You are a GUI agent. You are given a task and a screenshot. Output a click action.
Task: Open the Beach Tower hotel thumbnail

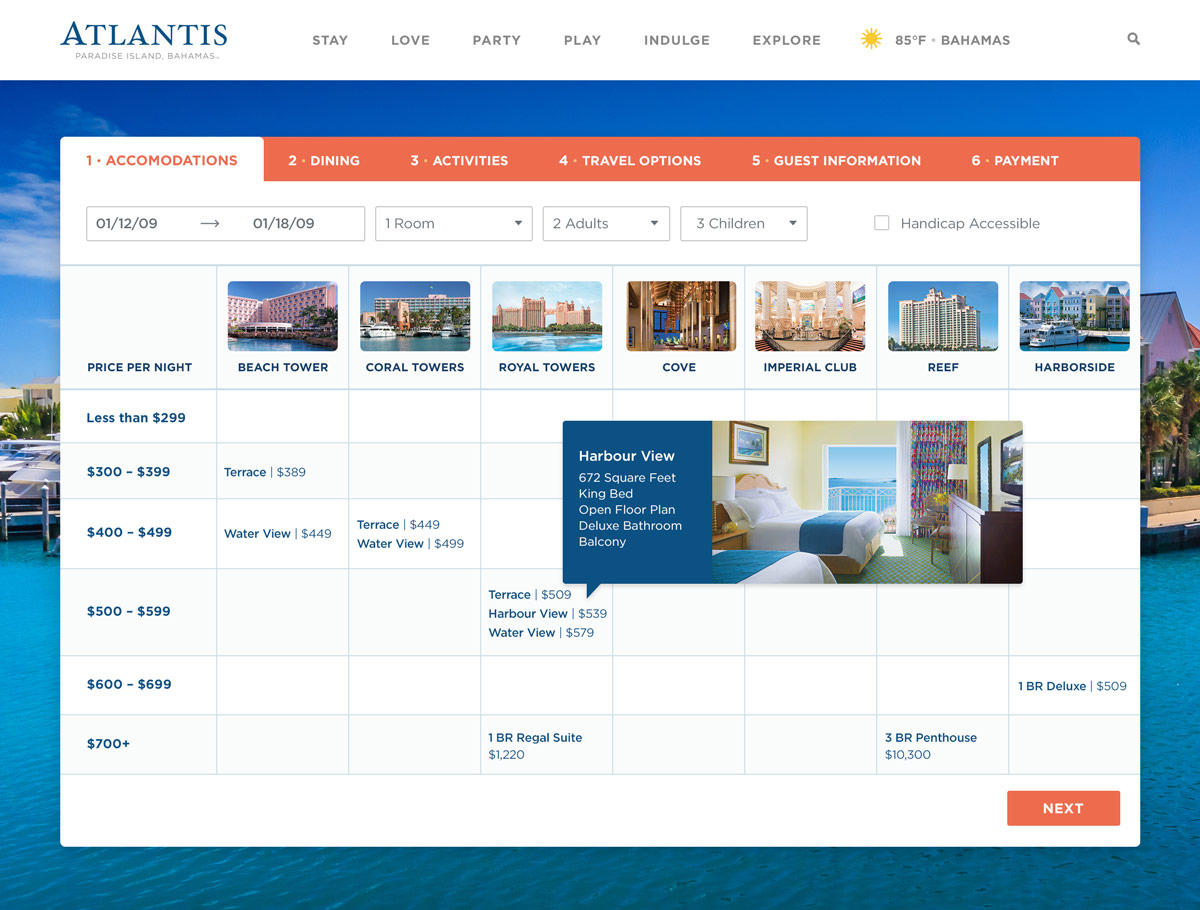(x=282, y=314)
